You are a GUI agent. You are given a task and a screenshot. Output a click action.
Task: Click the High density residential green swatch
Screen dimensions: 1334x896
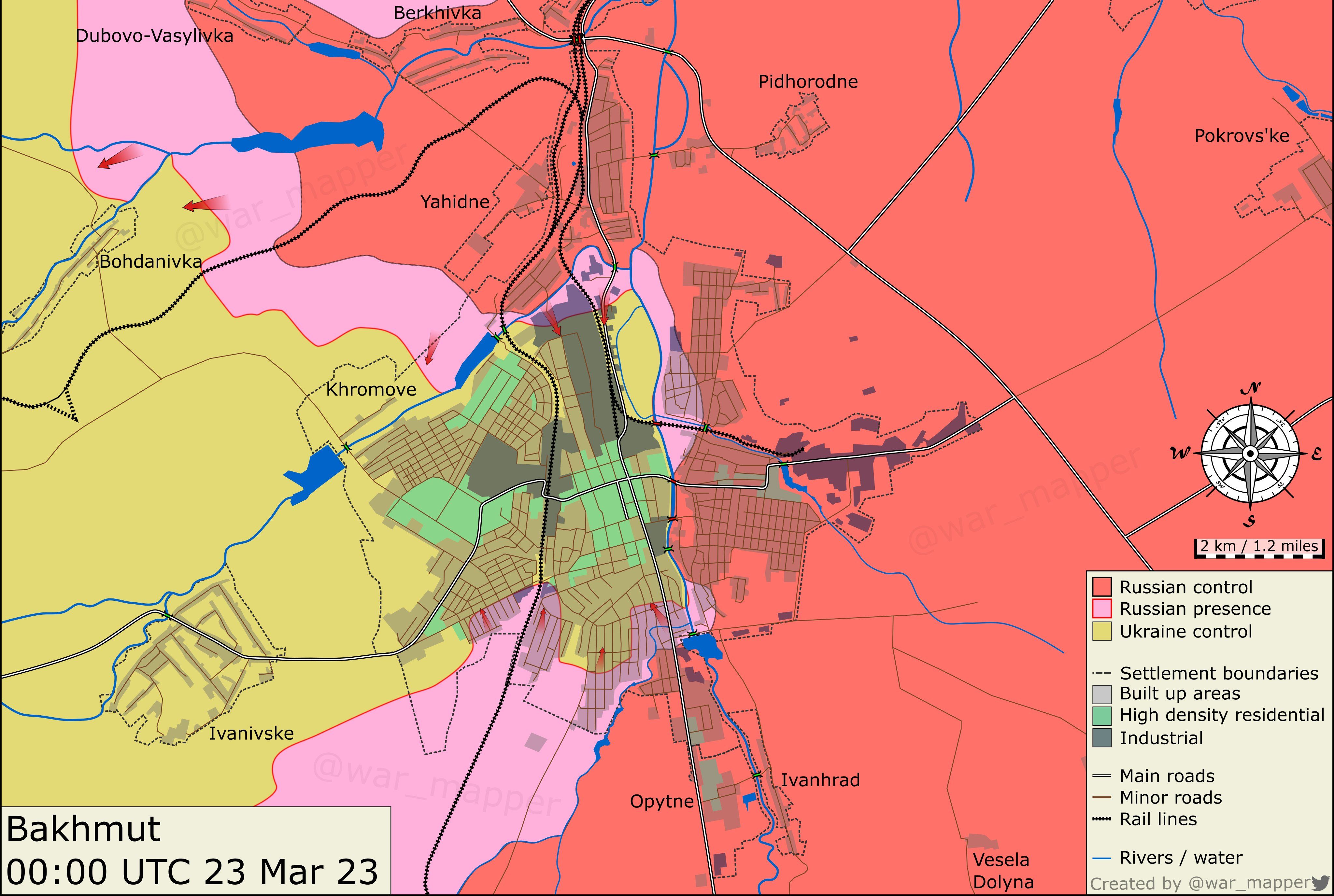(x=1101, y=715)
